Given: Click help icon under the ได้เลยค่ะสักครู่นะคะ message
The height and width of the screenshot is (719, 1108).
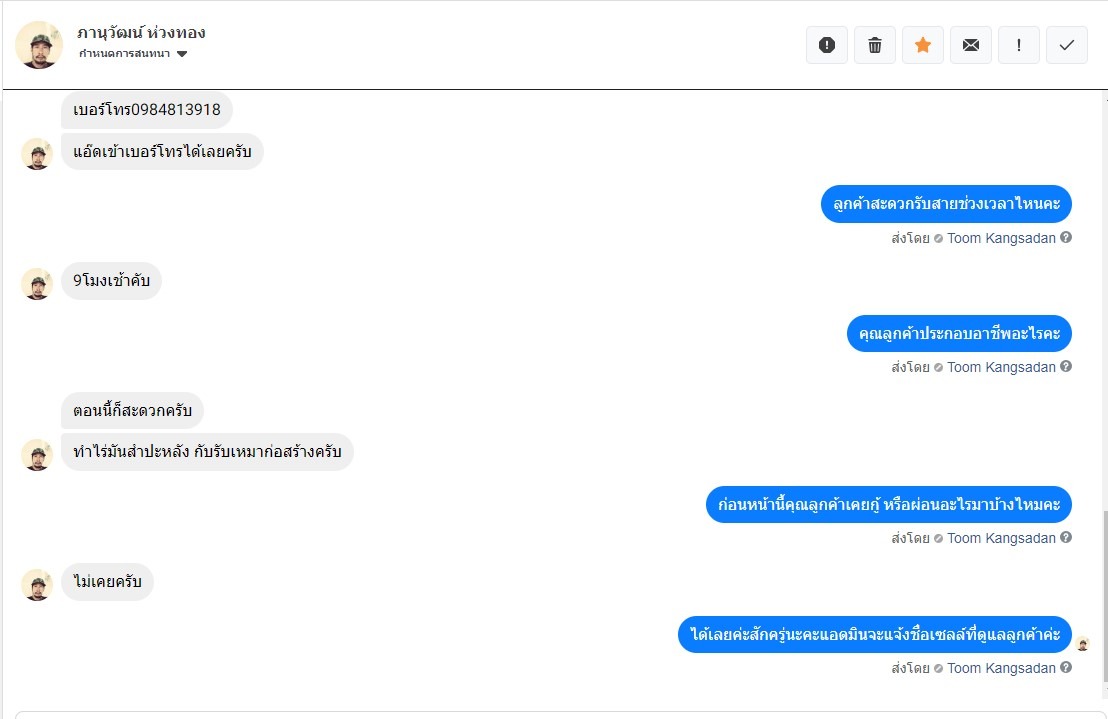Looking at the screenshot, I should 1066,668.
